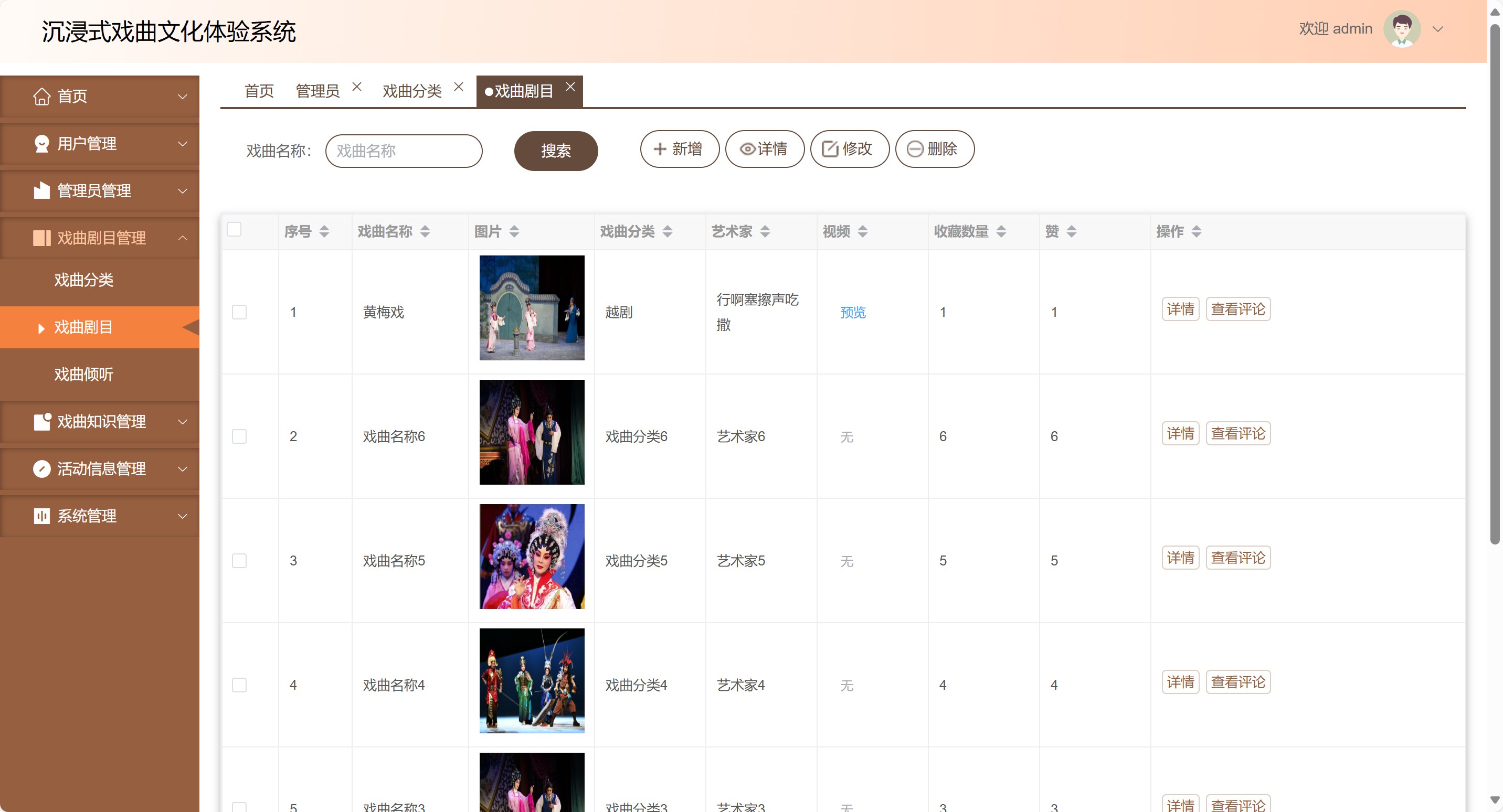Click the 活动信息管理 compass icon
1503x812 pixels.
[41, 468]
